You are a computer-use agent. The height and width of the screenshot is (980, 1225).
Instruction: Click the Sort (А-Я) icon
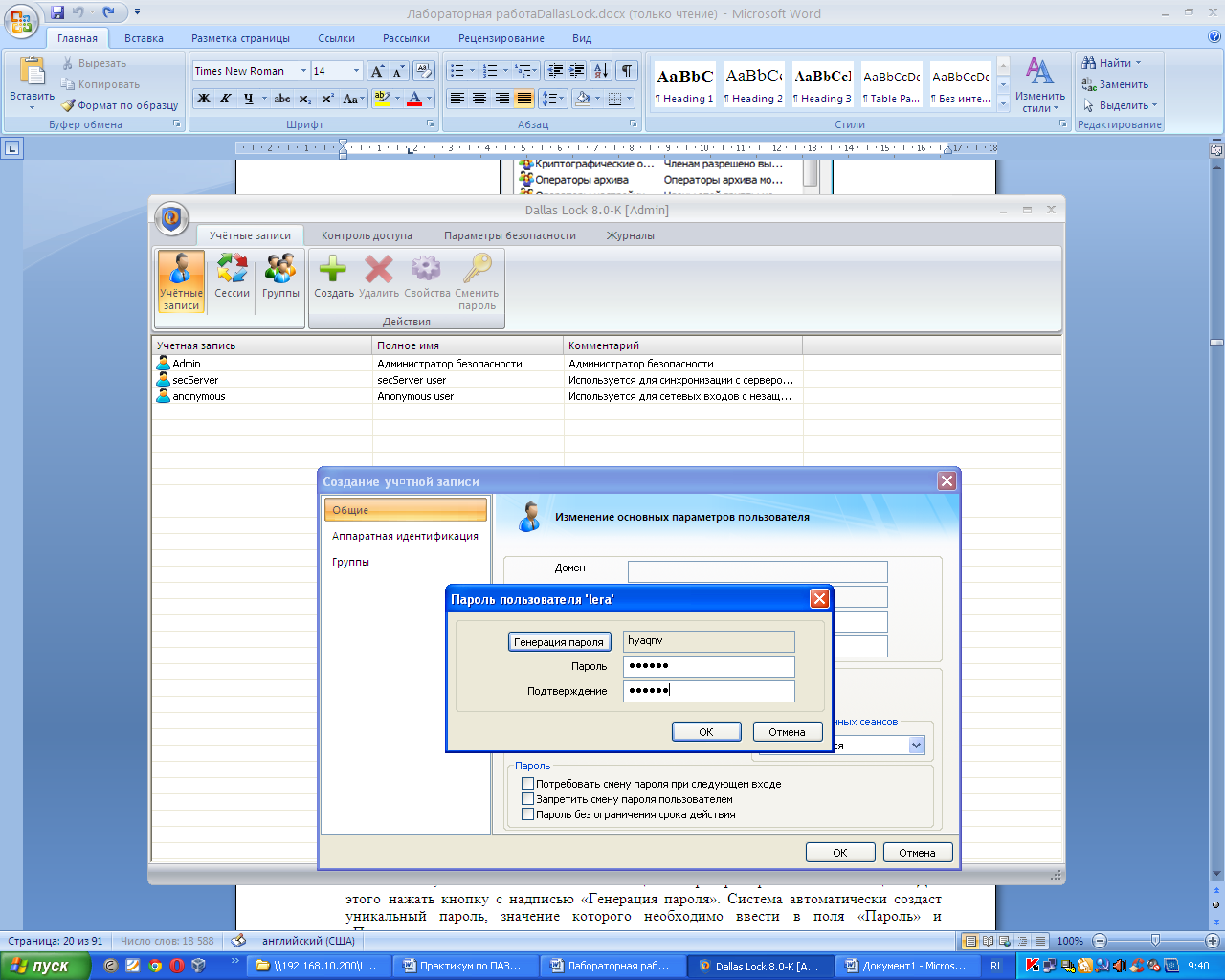pyautogui.click(x=601, y=71)
